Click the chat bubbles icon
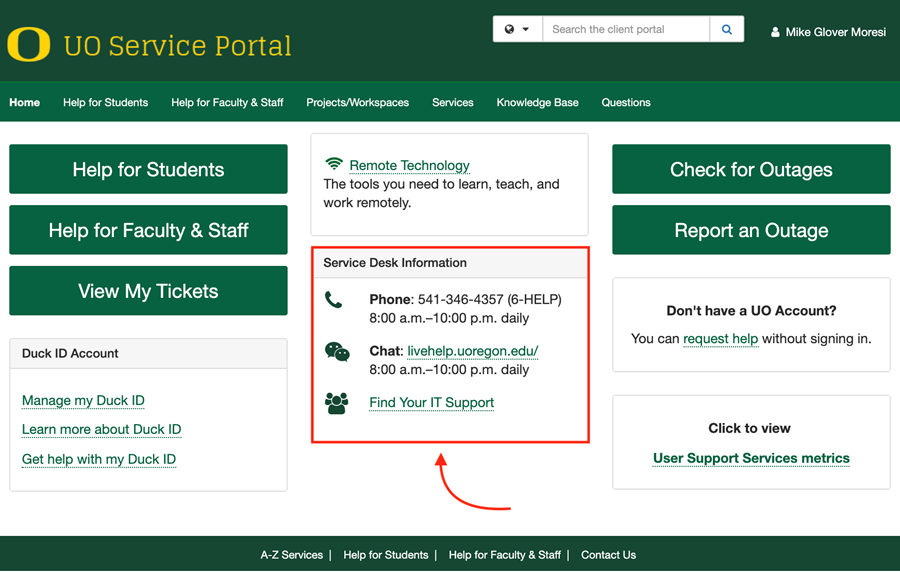 pyautogui.click(x=337, y=351)
